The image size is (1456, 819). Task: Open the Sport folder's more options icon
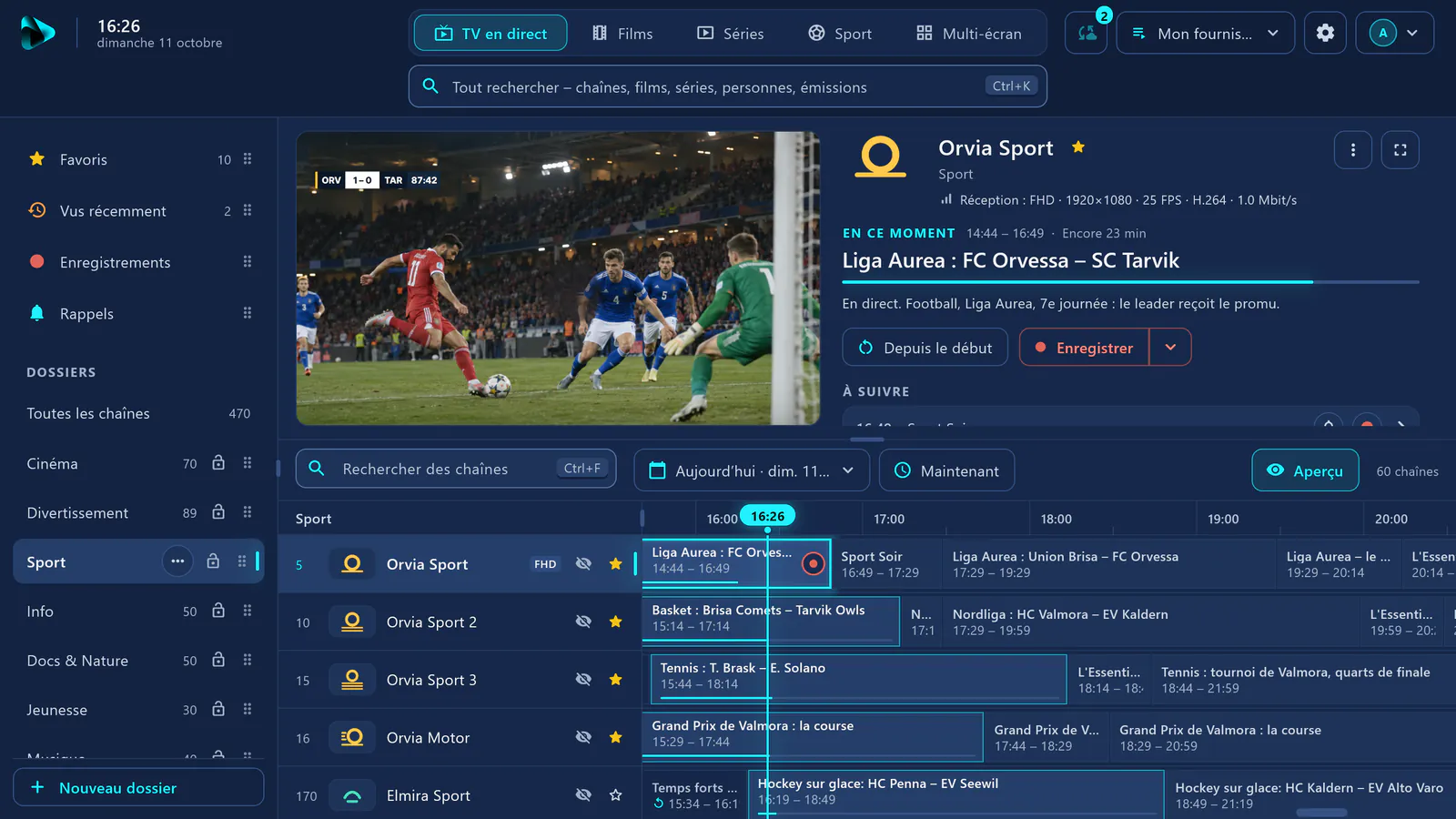177,561
